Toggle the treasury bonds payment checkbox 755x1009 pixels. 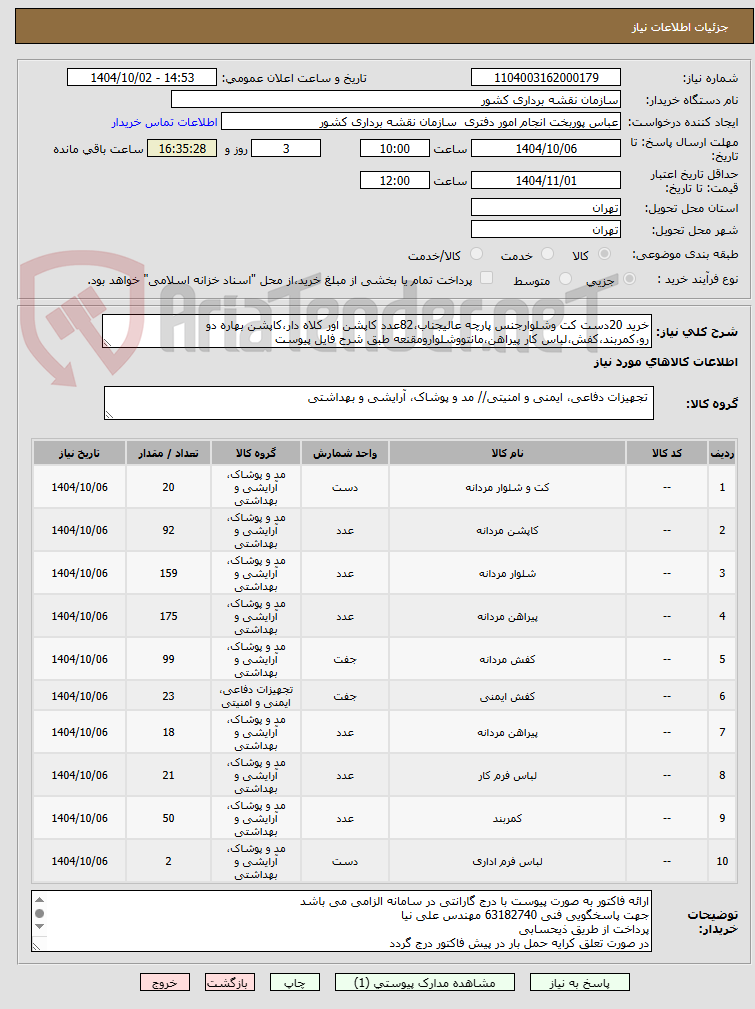point(487,278)
